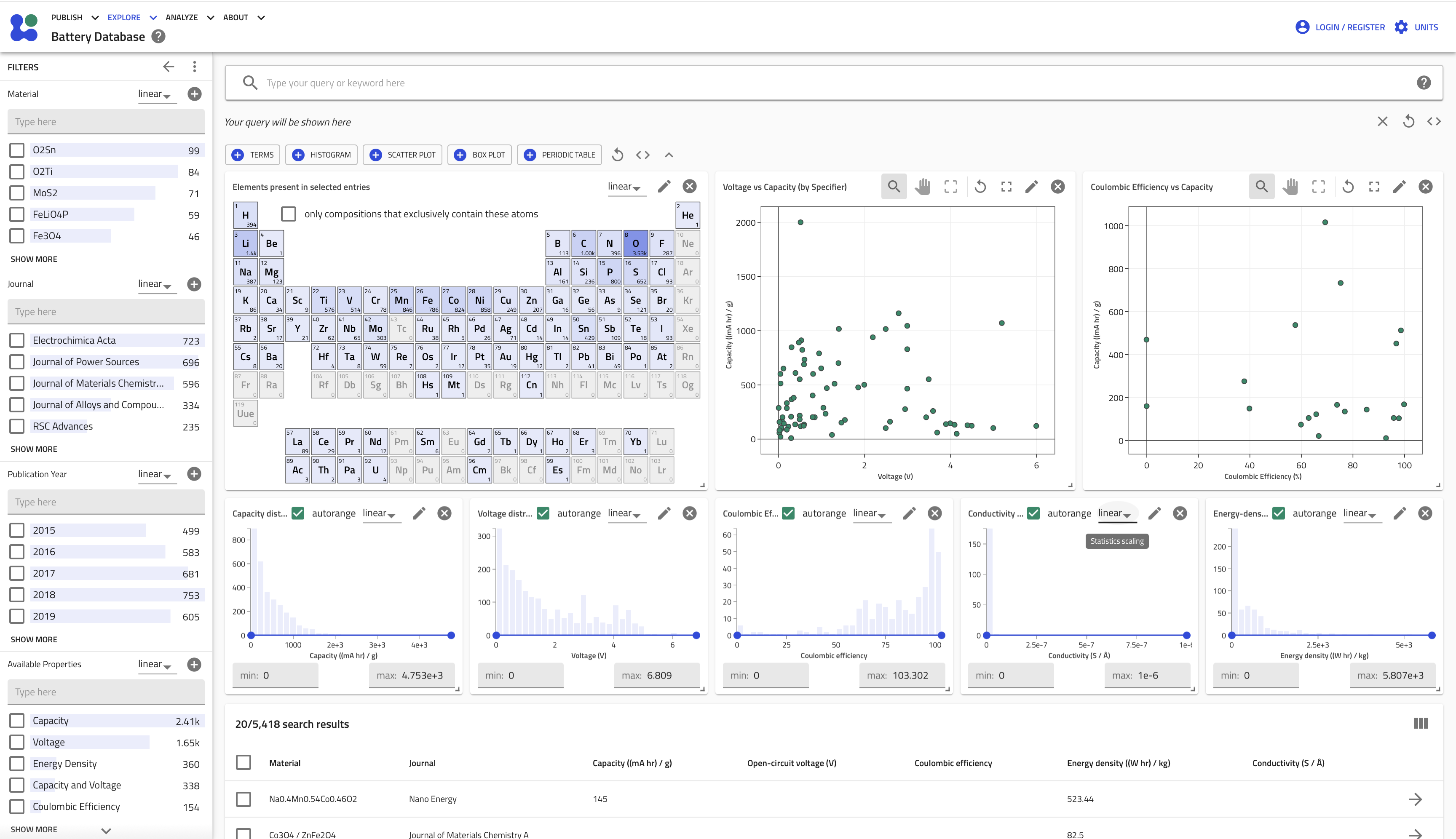Add Material filter widget with plus icon

click(x=194, y=94)
